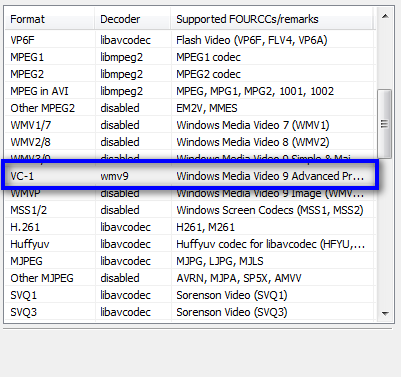Screen dimensions: 401x377
Task: Select the MPEG1 format row
Action: click(x=190, y=57)
